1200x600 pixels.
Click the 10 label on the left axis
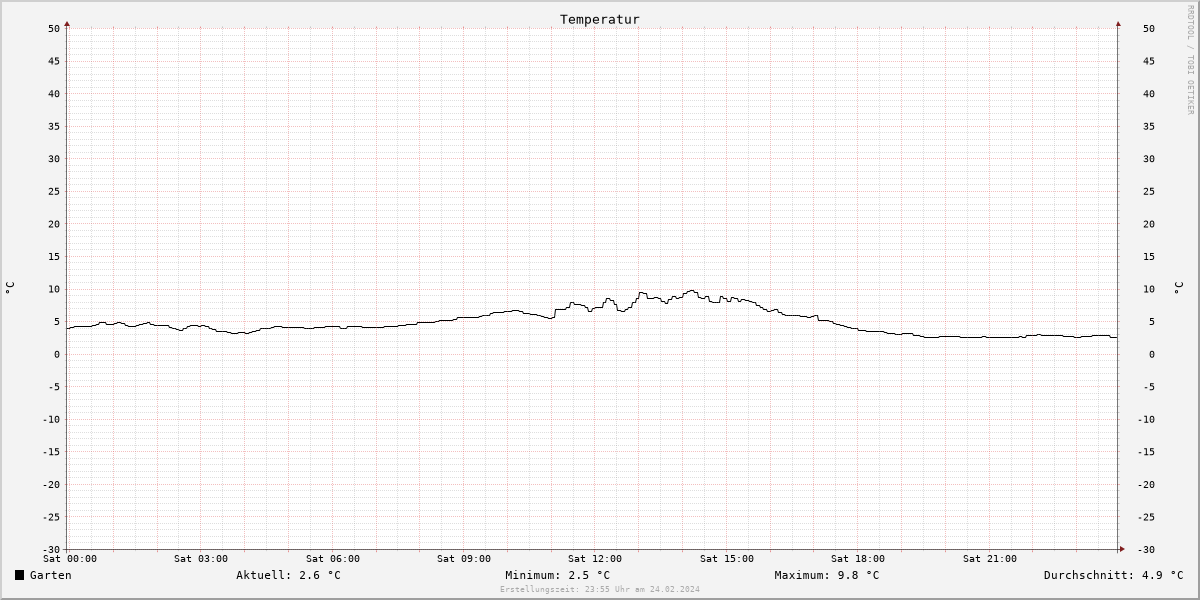(x=54, y=289)
